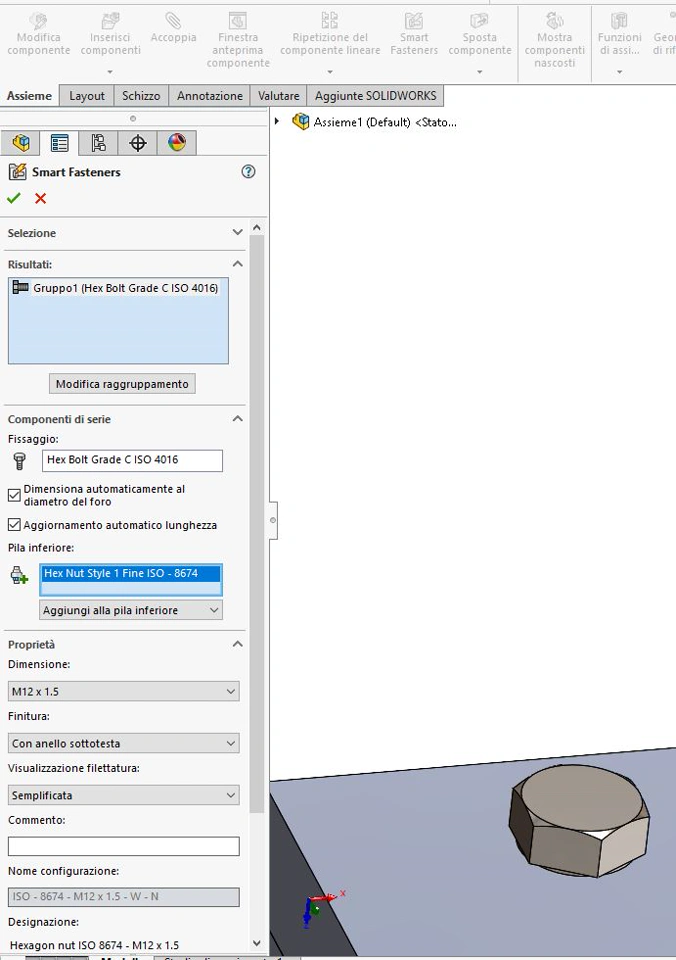Switch to the Annotazione tab

[x=209, y=96]
